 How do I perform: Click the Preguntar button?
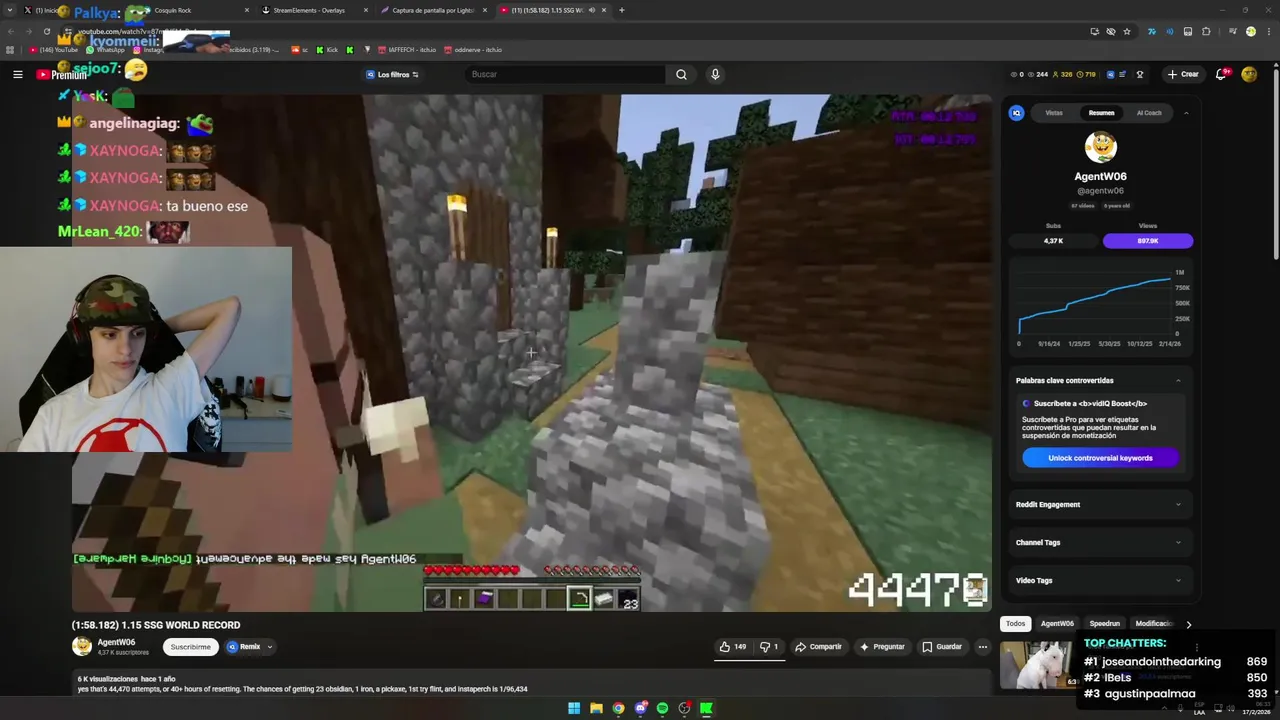881,647
